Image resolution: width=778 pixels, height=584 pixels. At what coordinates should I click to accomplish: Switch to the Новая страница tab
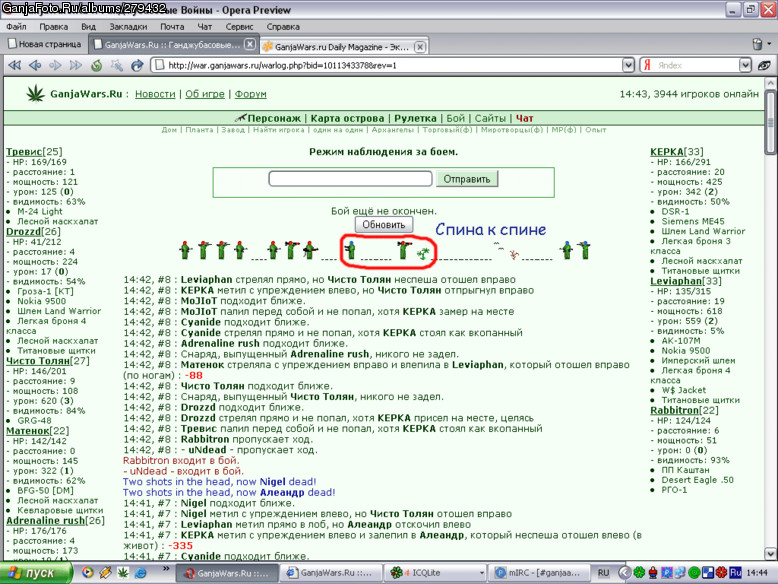click(45, 44)
